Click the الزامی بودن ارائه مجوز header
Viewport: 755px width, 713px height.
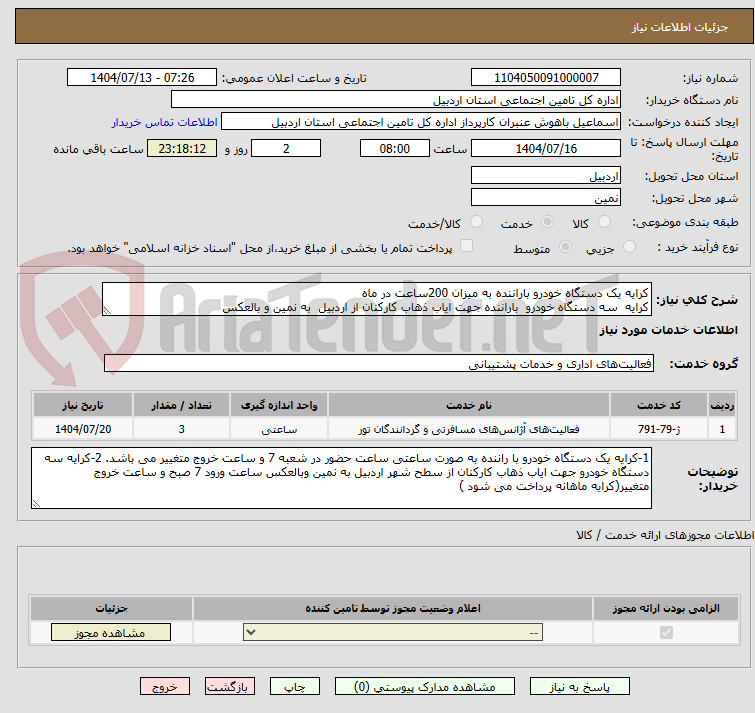pyautogui.click(x=666, y=609)
